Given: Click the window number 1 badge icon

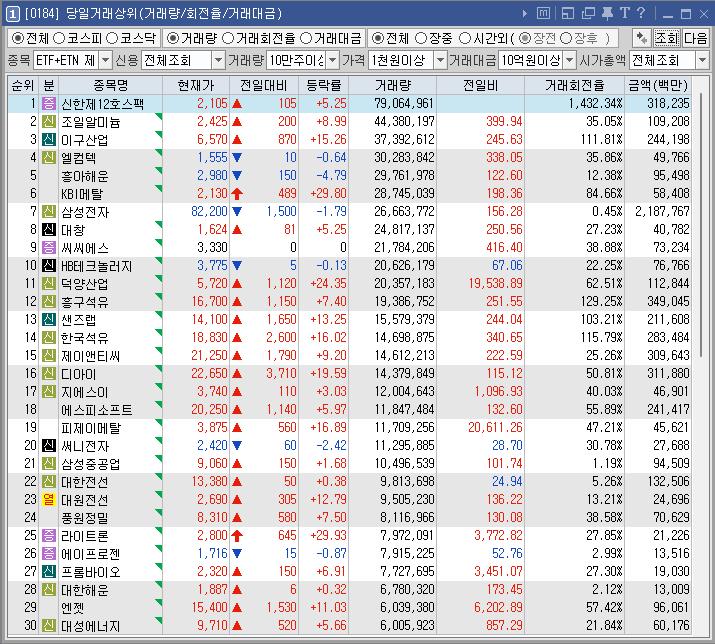Looking at the screenshot, I should pos(12,14).
